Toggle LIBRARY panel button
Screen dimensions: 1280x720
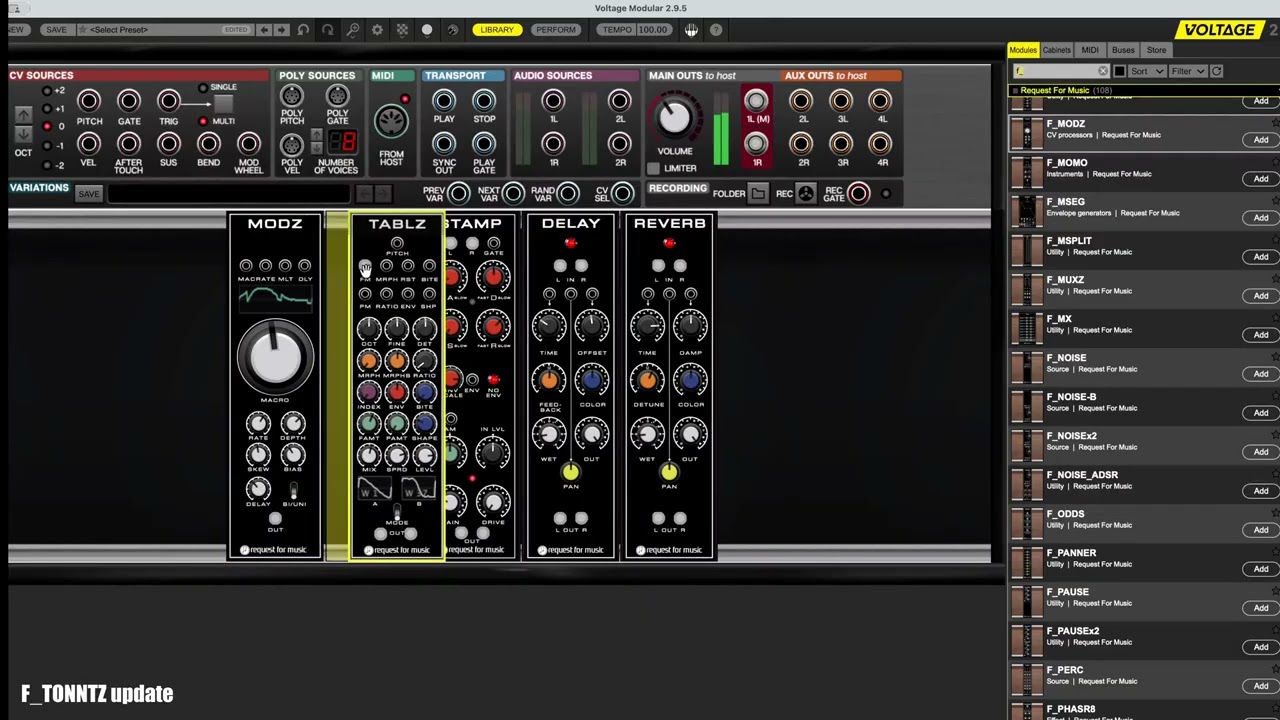tap(497, 30)
